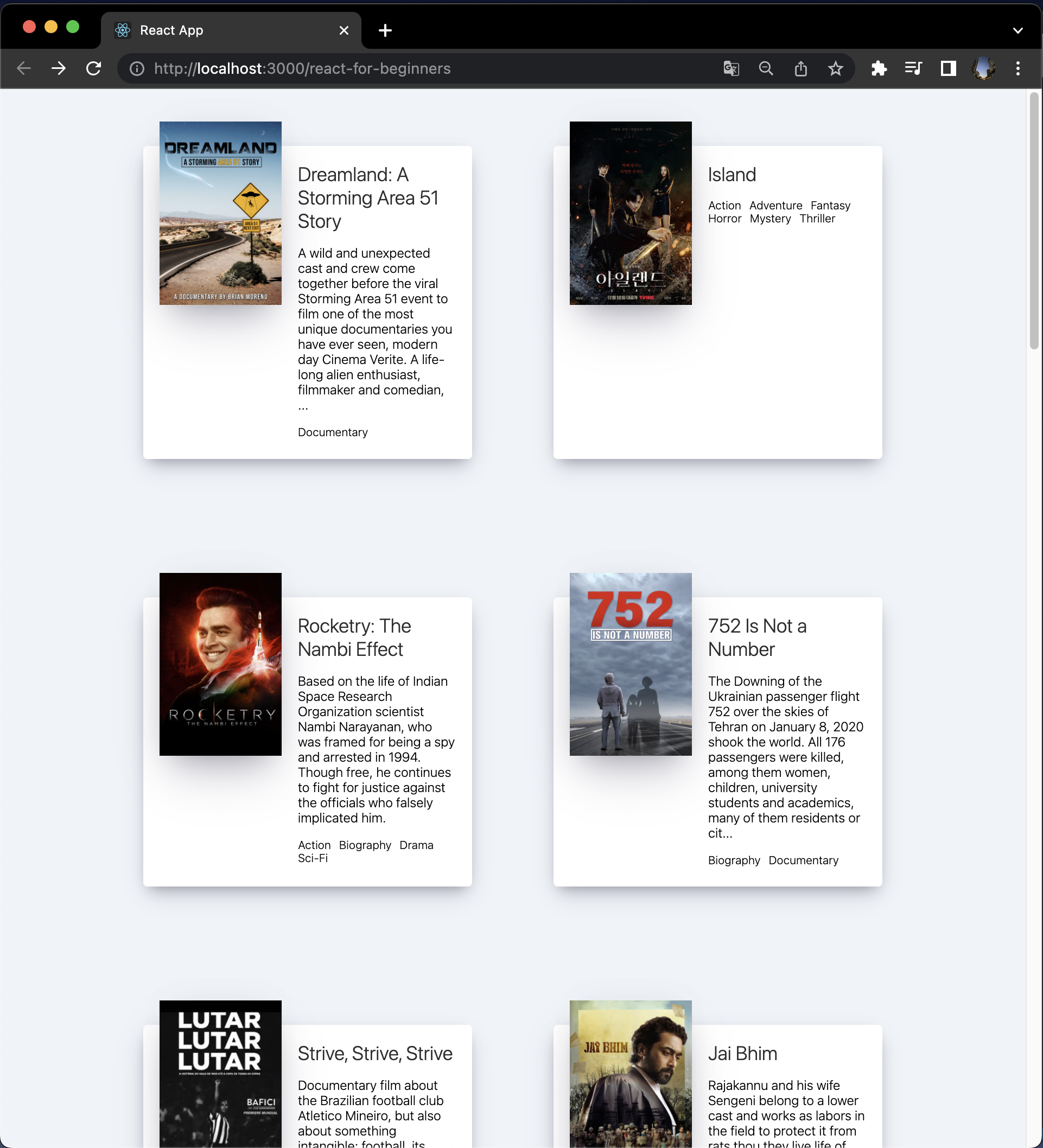Image resolution: width=1043 pixels, height=1148 pixels.
Task: Open the Dreamland: A Storming Area 51 Story title
Action: pyautogui.click(x=368, y=197)
